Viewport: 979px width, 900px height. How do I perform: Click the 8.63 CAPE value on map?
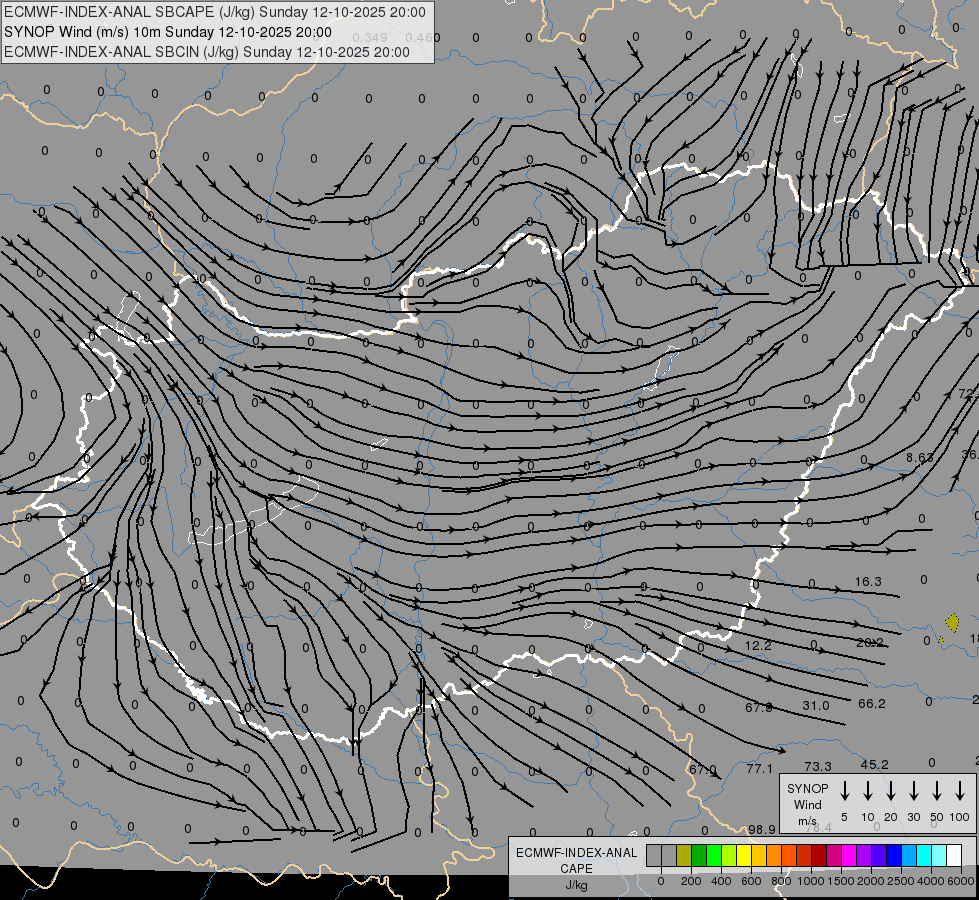click(920, 458)
